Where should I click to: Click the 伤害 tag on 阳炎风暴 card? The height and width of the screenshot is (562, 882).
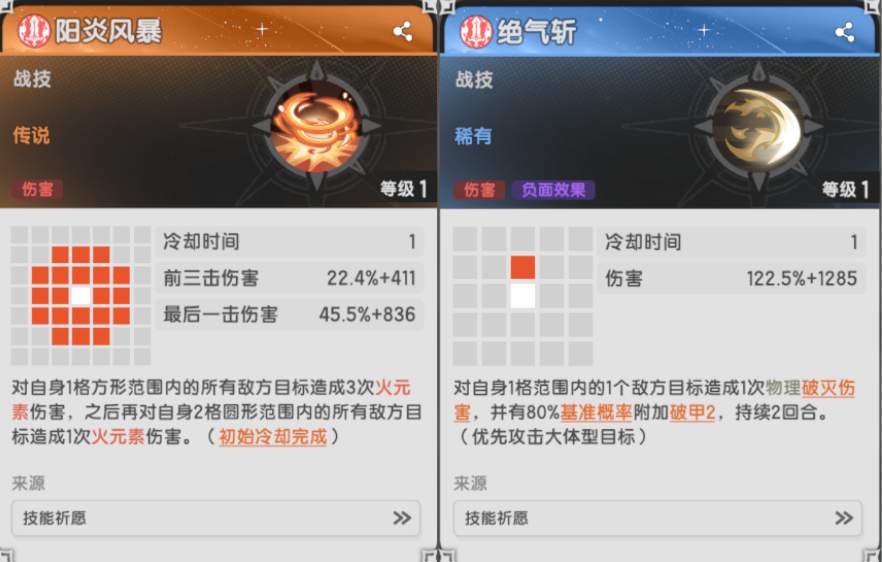coord(38,190)
